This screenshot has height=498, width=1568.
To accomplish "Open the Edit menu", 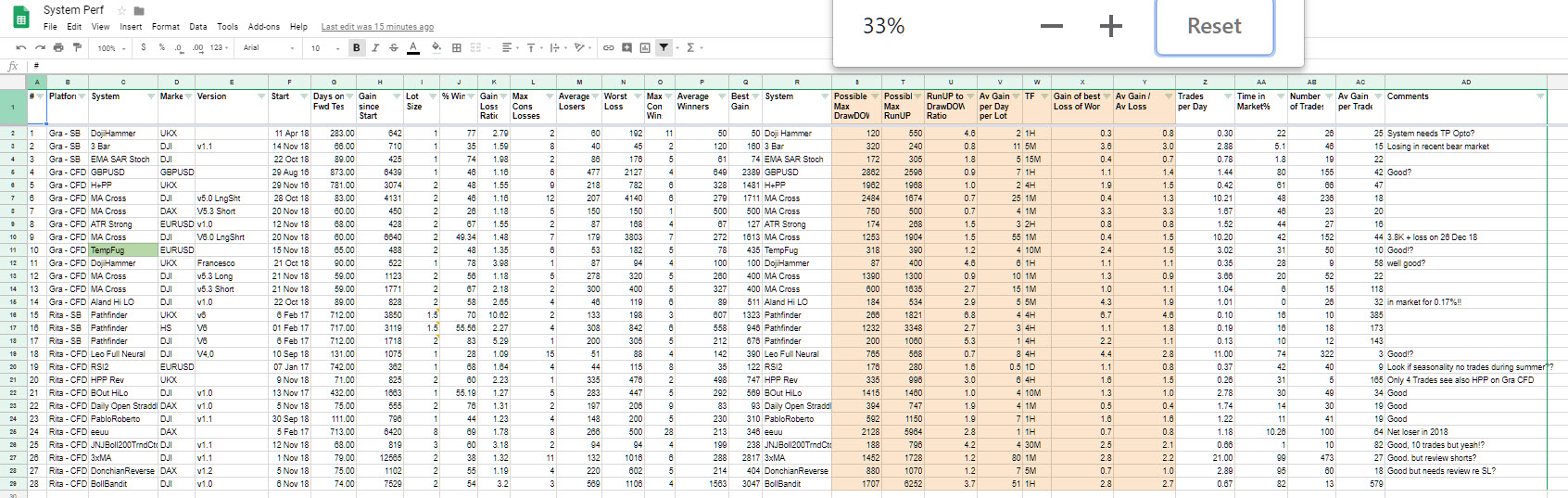I will [74, 27].
